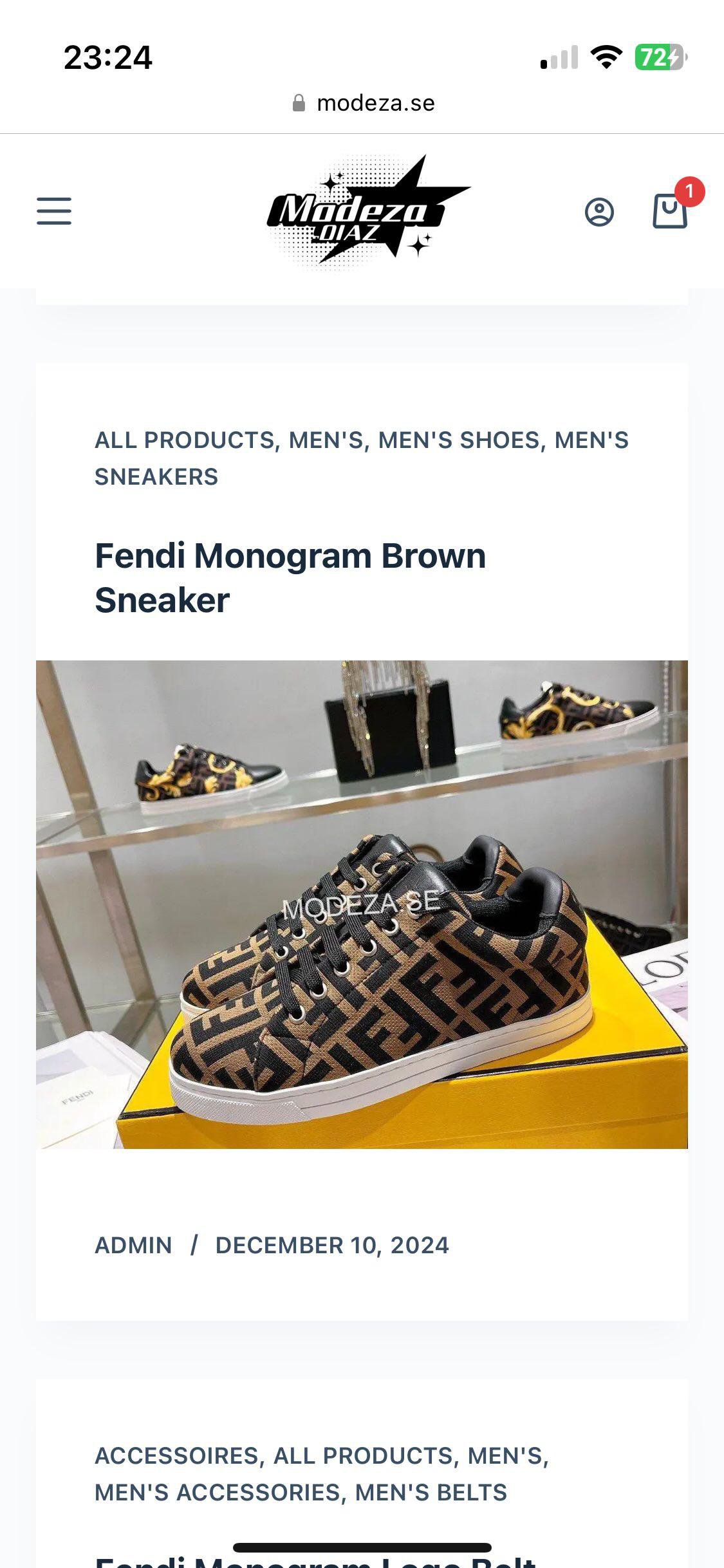
Task: Tap the home indicator bar at the bottom
Action: 362,1548
